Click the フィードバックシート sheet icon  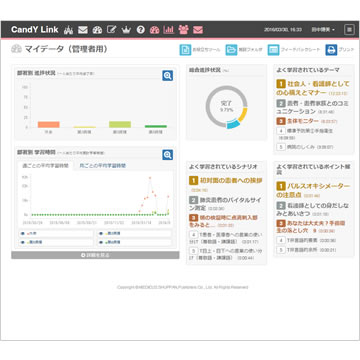pos(274,50)
